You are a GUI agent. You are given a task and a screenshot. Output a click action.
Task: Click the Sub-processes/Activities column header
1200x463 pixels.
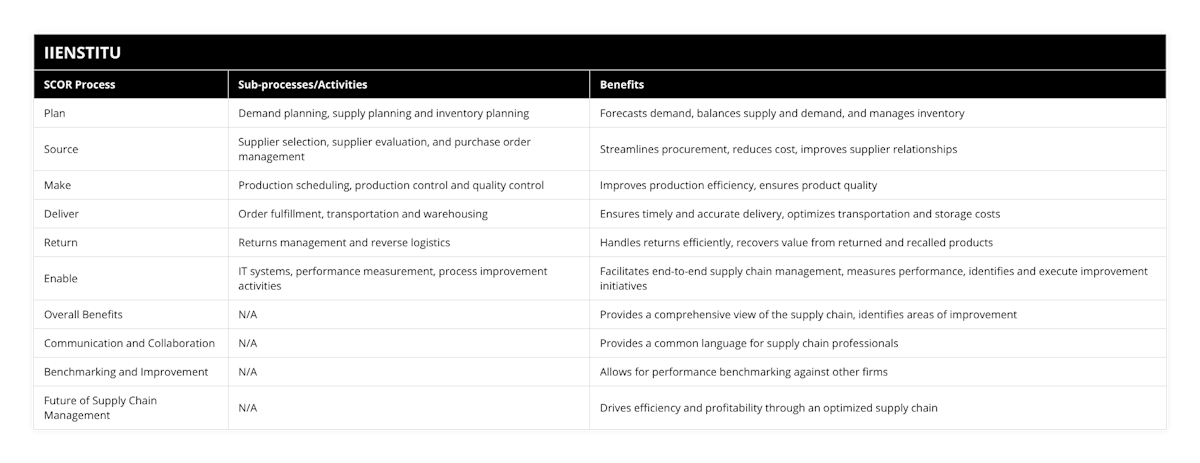[295, 85]
